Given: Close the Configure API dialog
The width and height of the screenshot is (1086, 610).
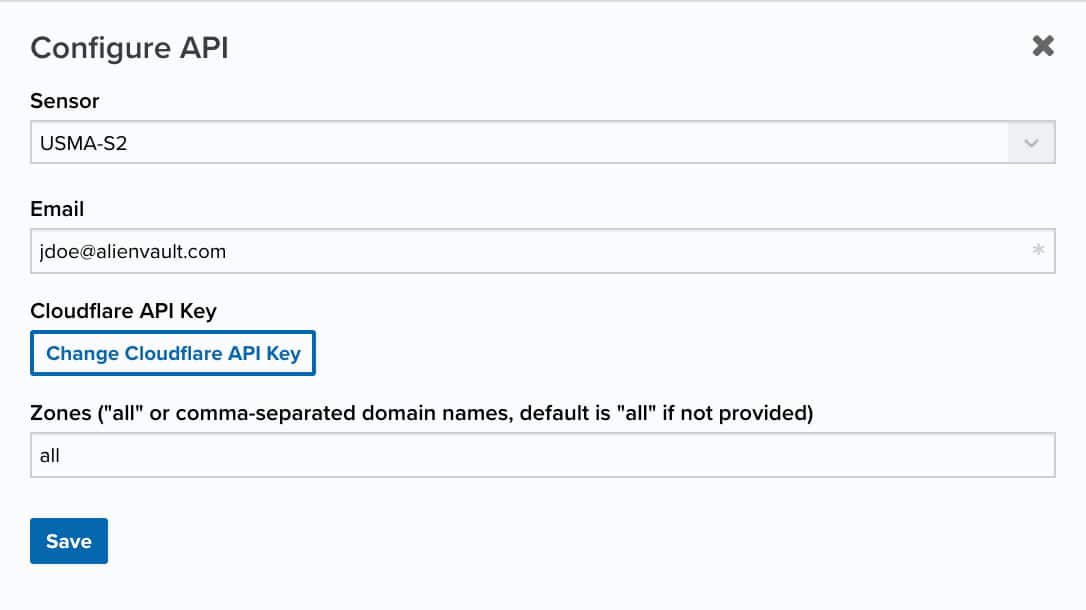Looking at the screenshot, I should click(x=1043, y=46).
